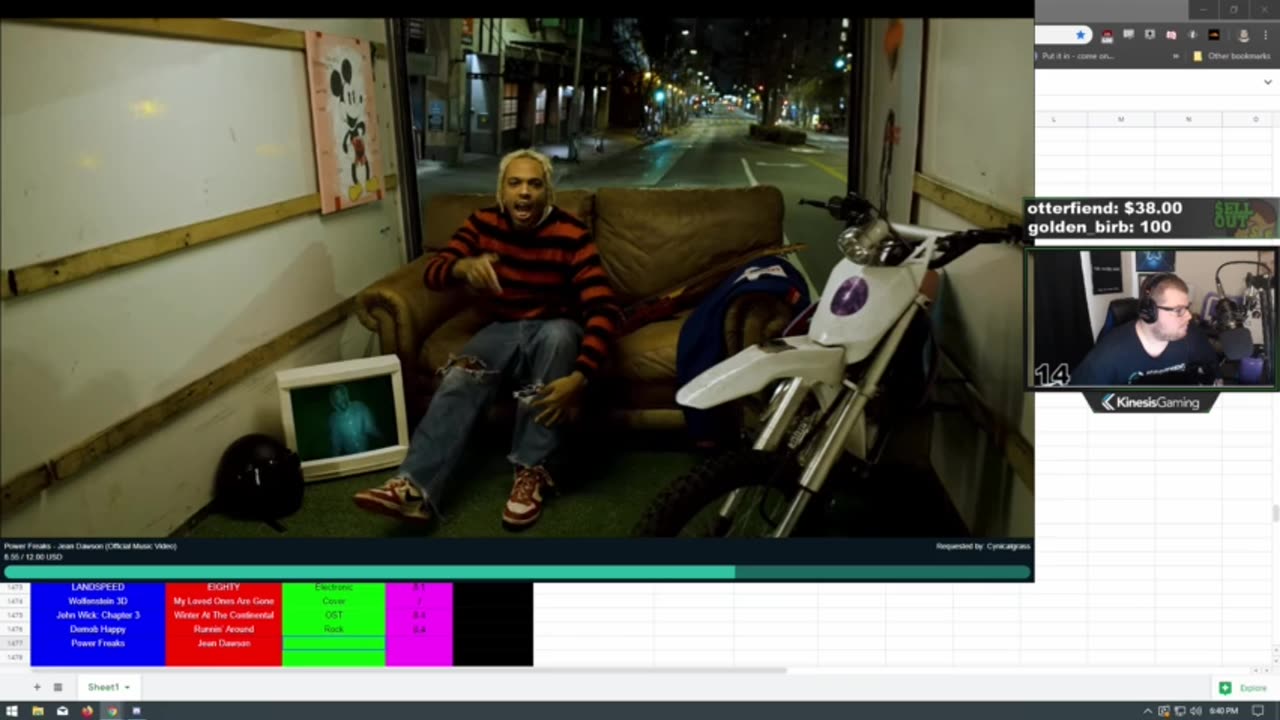Open the Mail app on taskbar
Image resolution: width=1280 pixels, height=720 pixels.
62,711
